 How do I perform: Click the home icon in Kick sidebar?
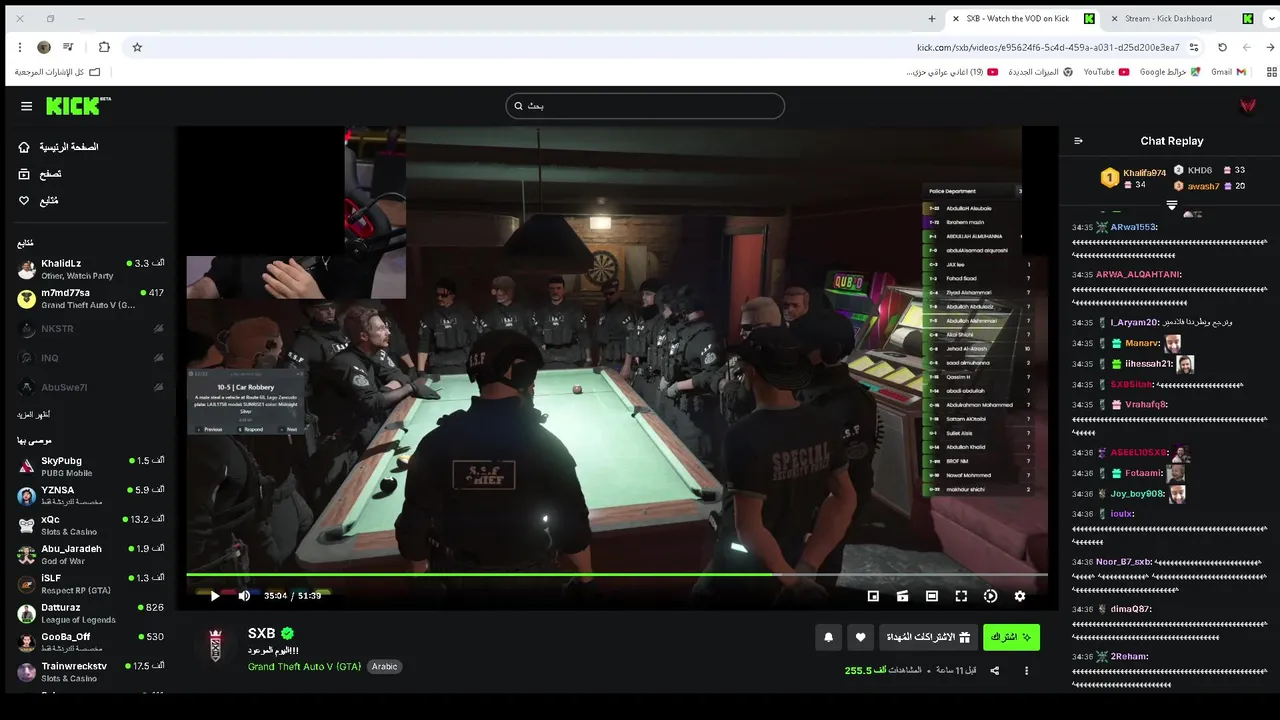tap(24, 147)
